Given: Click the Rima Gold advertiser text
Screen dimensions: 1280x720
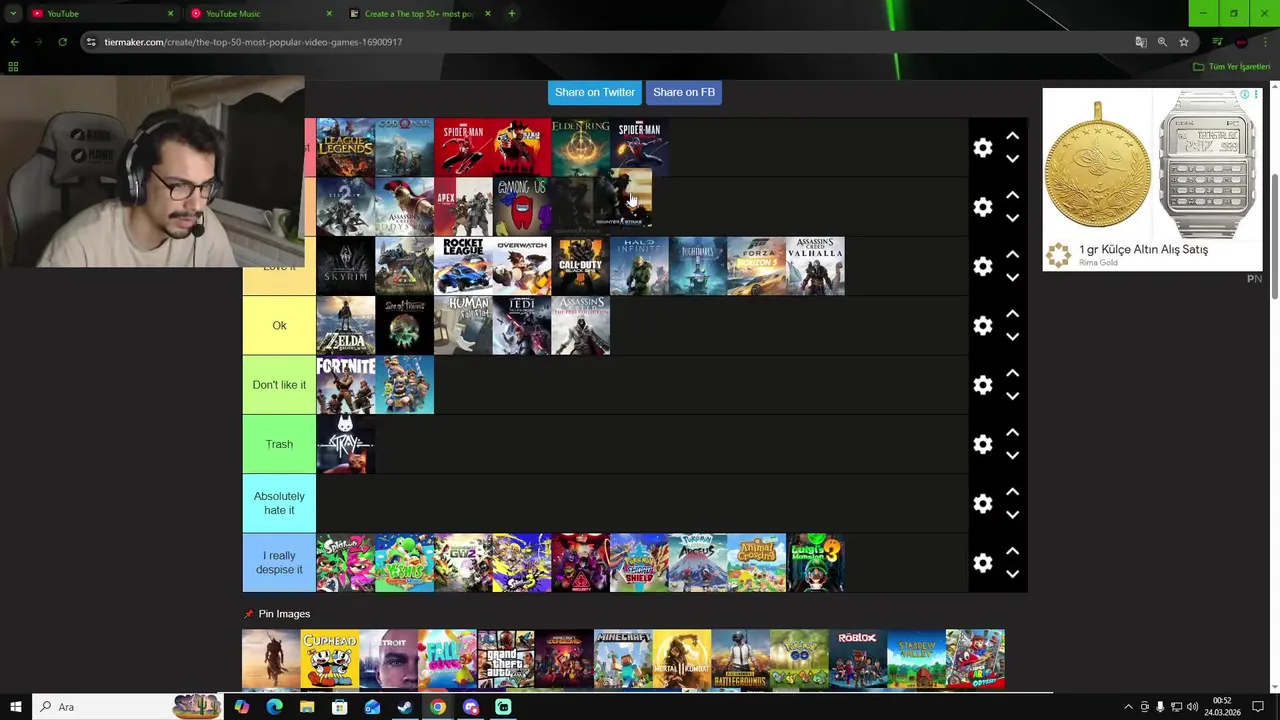Looking at the screenshot, I should click(1098, 263).
